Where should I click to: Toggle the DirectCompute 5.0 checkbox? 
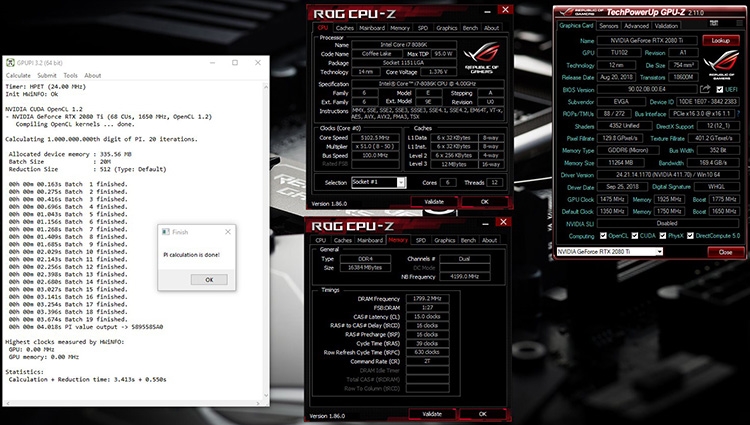[690, 236]
